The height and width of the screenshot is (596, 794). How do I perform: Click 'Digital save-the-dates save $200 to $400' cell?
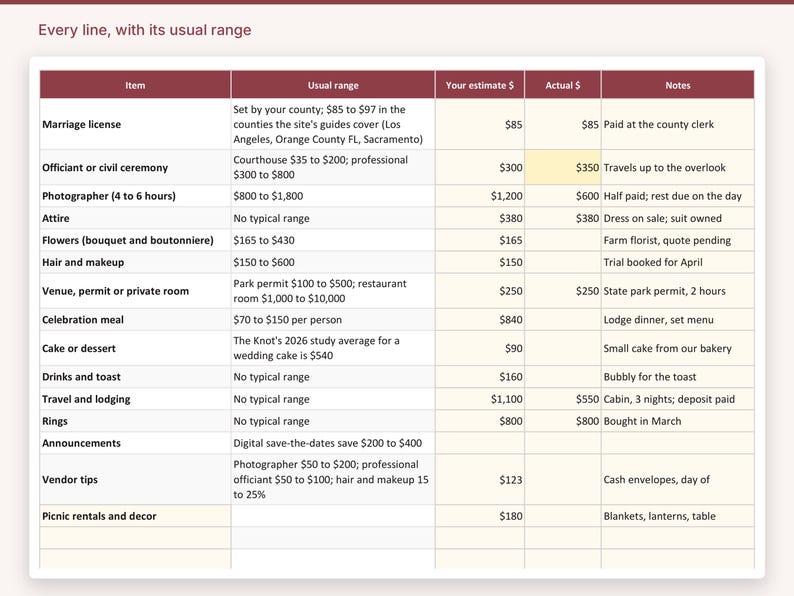tap(333, 443)
